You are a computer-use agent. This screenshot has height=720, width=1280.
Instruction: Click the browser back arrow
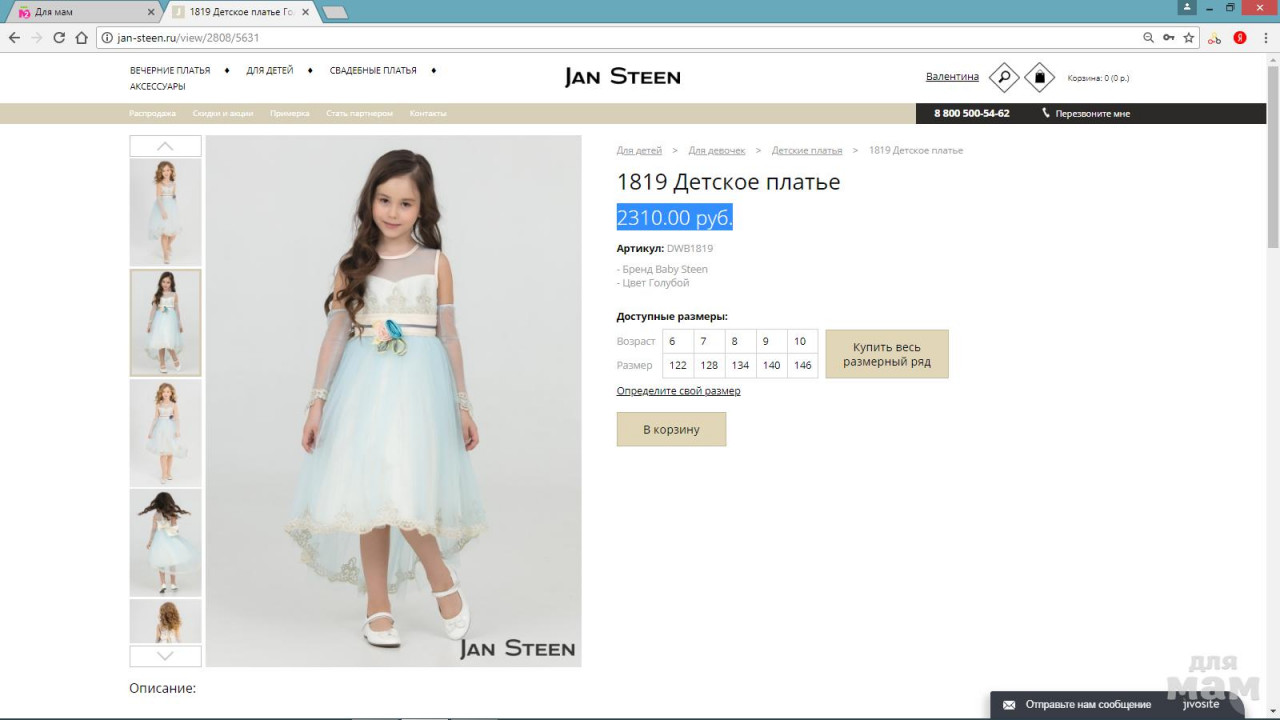tap(14, 38)
